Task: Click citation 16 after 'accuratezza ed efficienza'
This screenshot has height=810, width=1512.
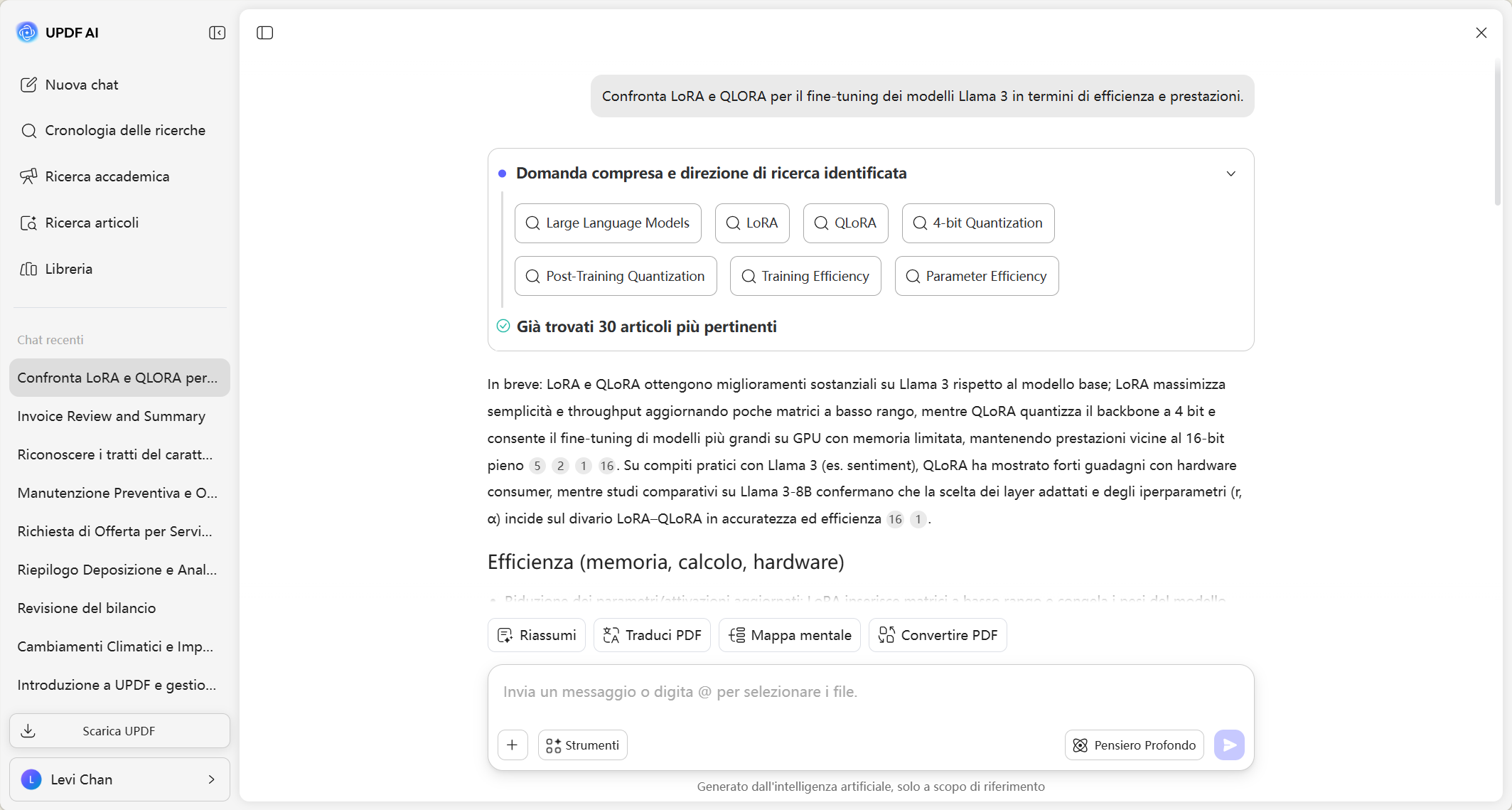Action: point(895,519)
